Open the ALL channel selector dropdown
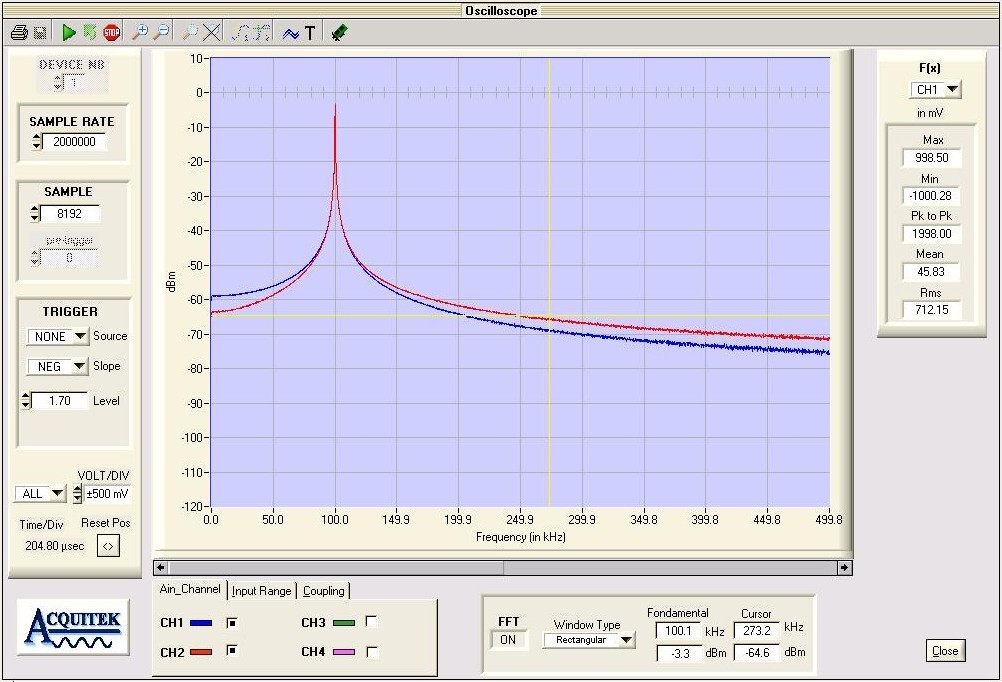 tap(40, 493)
